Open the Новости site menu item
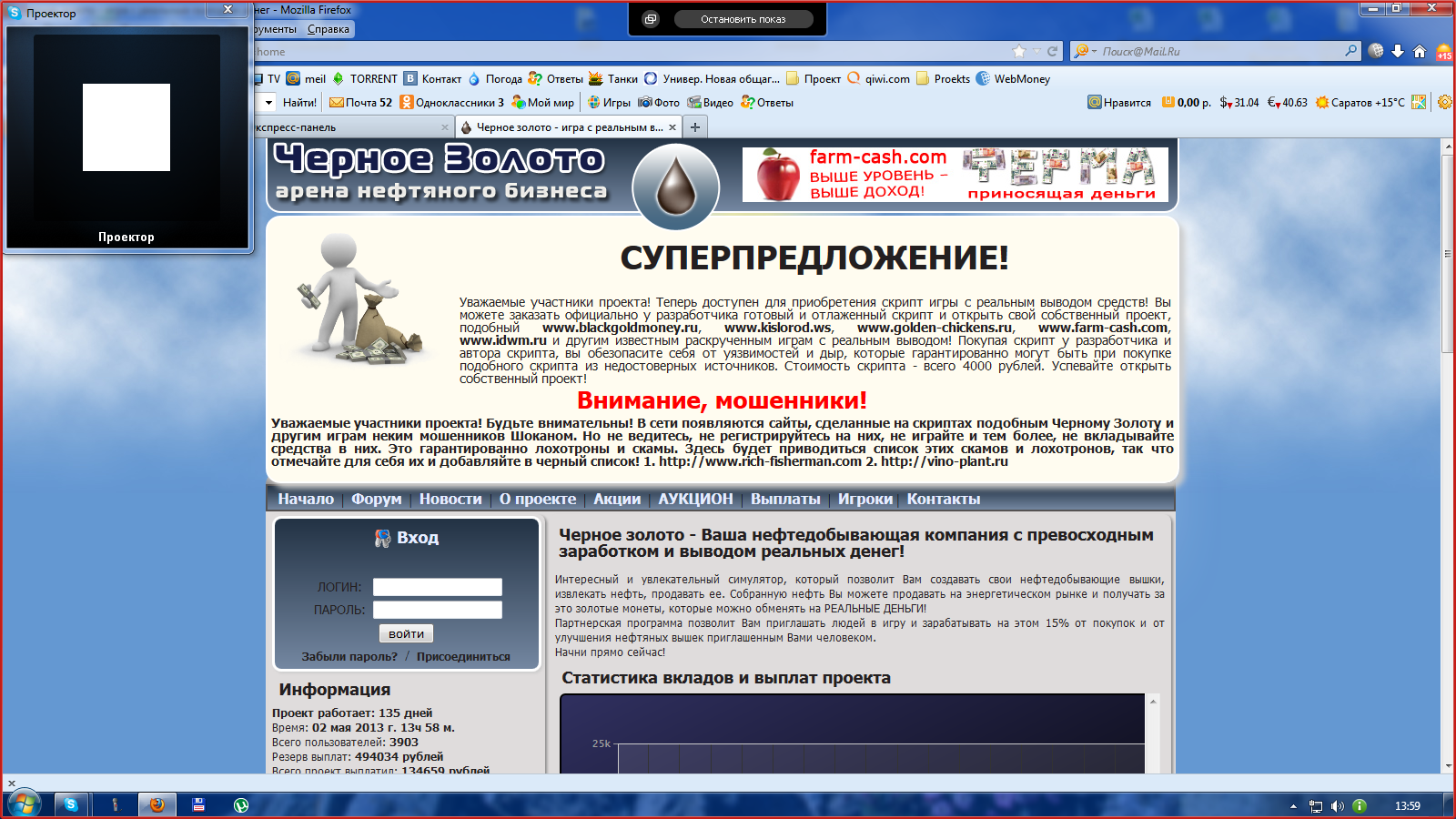The height and width of the screenshot is (819, 1456). (x=450, y=499)
